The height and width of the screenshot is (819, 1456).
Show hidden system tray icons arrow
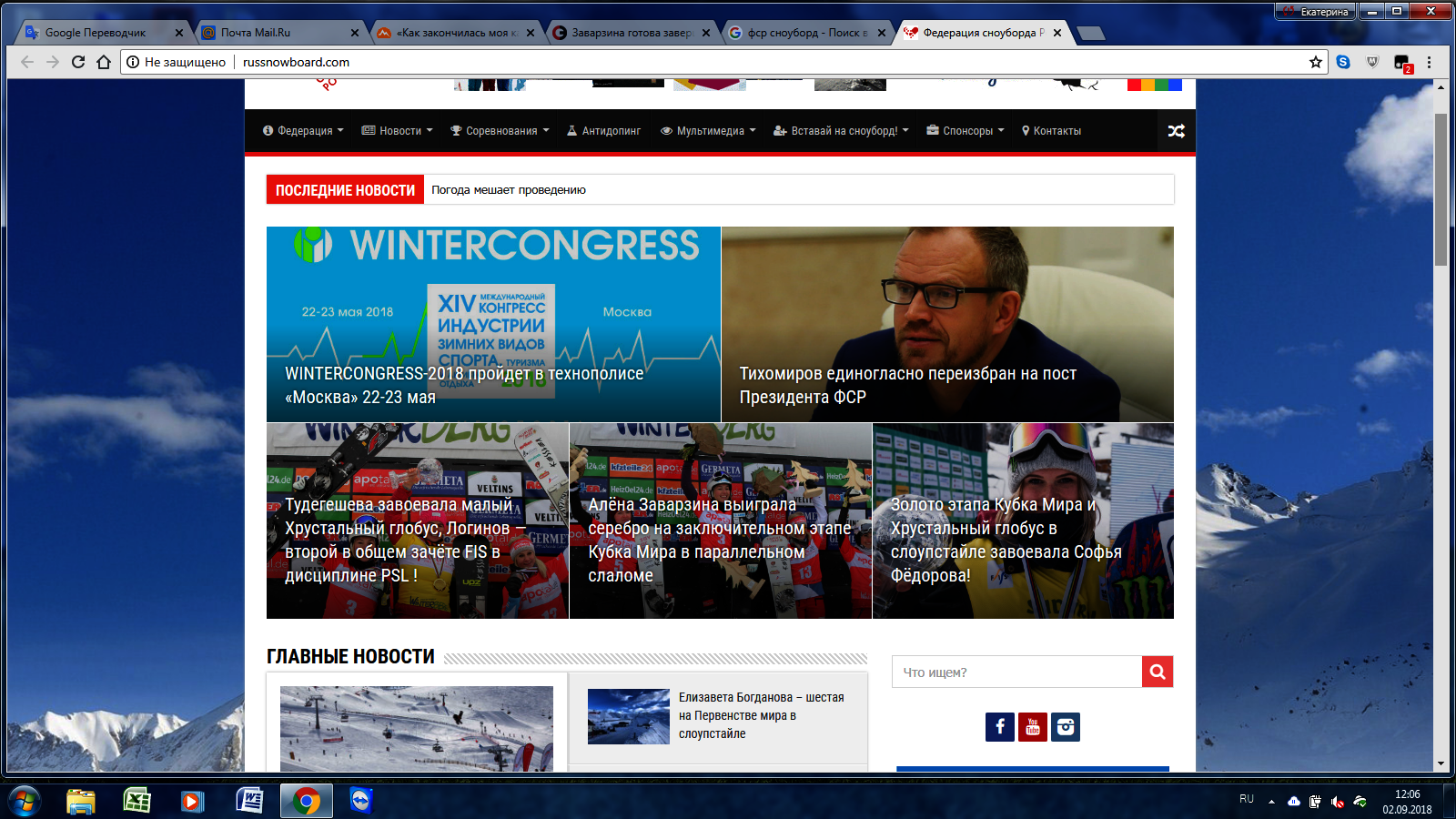pos(1271,802)
